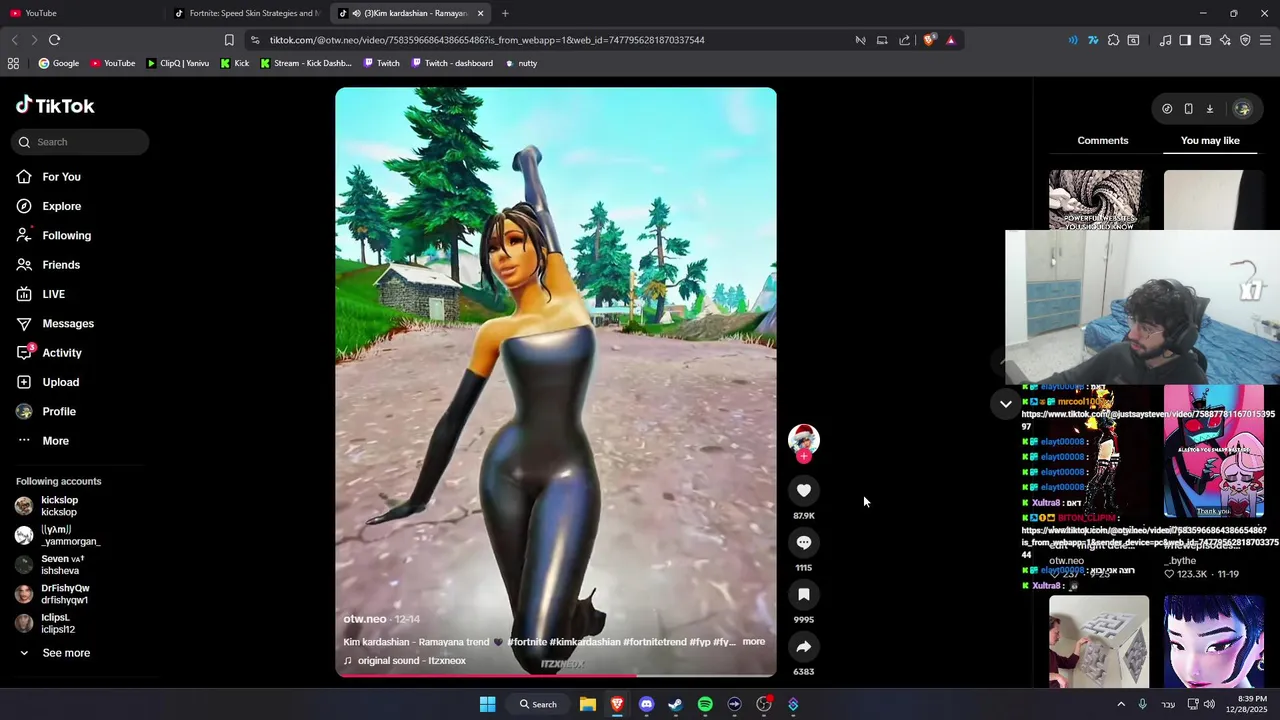Open Spotify from the taskbar

point(705,704)
